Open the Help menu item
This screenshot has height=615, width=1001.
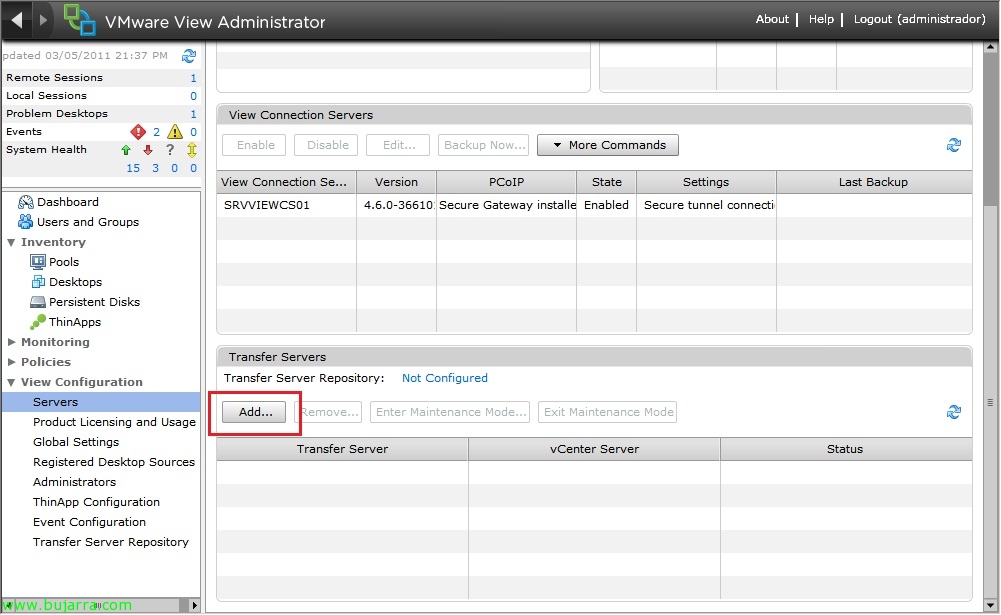[821, 19]
